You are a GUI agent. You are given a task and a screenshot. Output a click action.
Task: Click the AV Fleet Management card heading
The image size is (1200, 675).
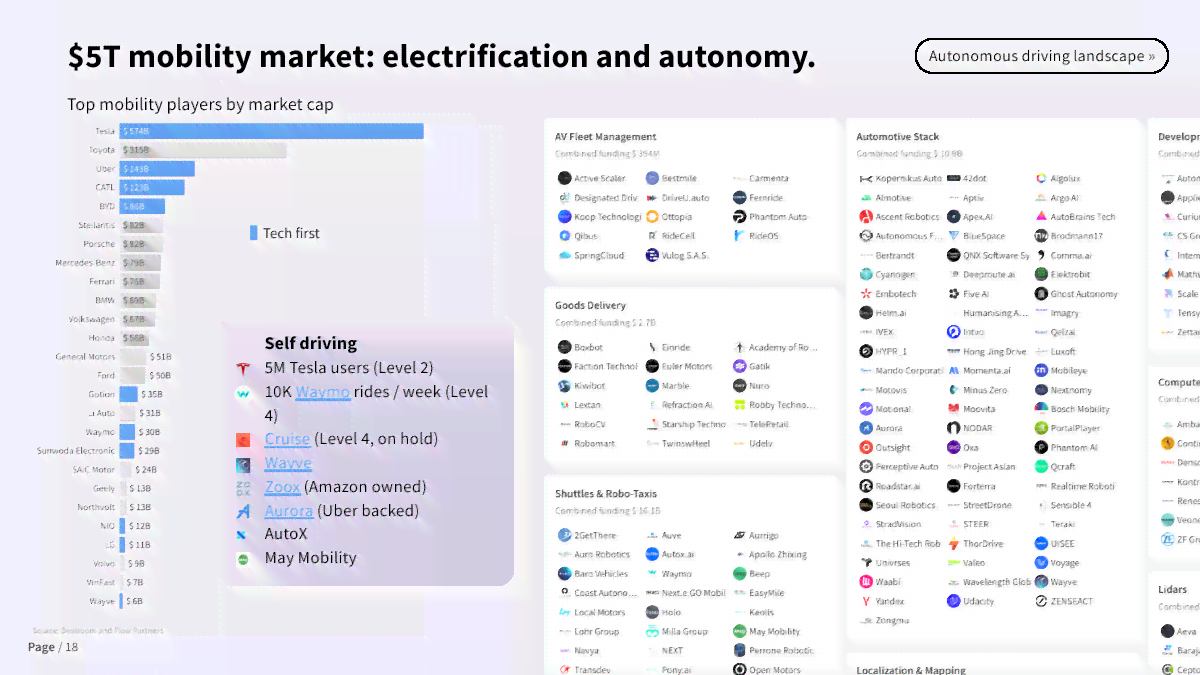(606, 137)
